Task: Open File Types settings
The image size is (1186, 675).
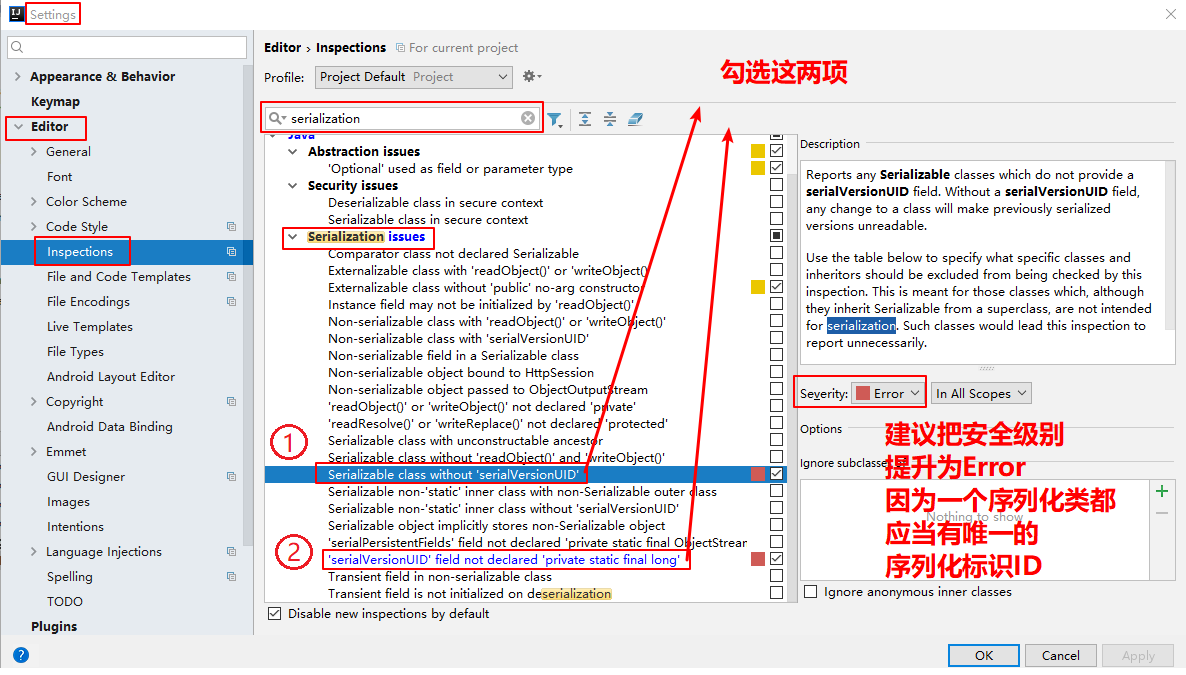Action: (x=75, y=351)
